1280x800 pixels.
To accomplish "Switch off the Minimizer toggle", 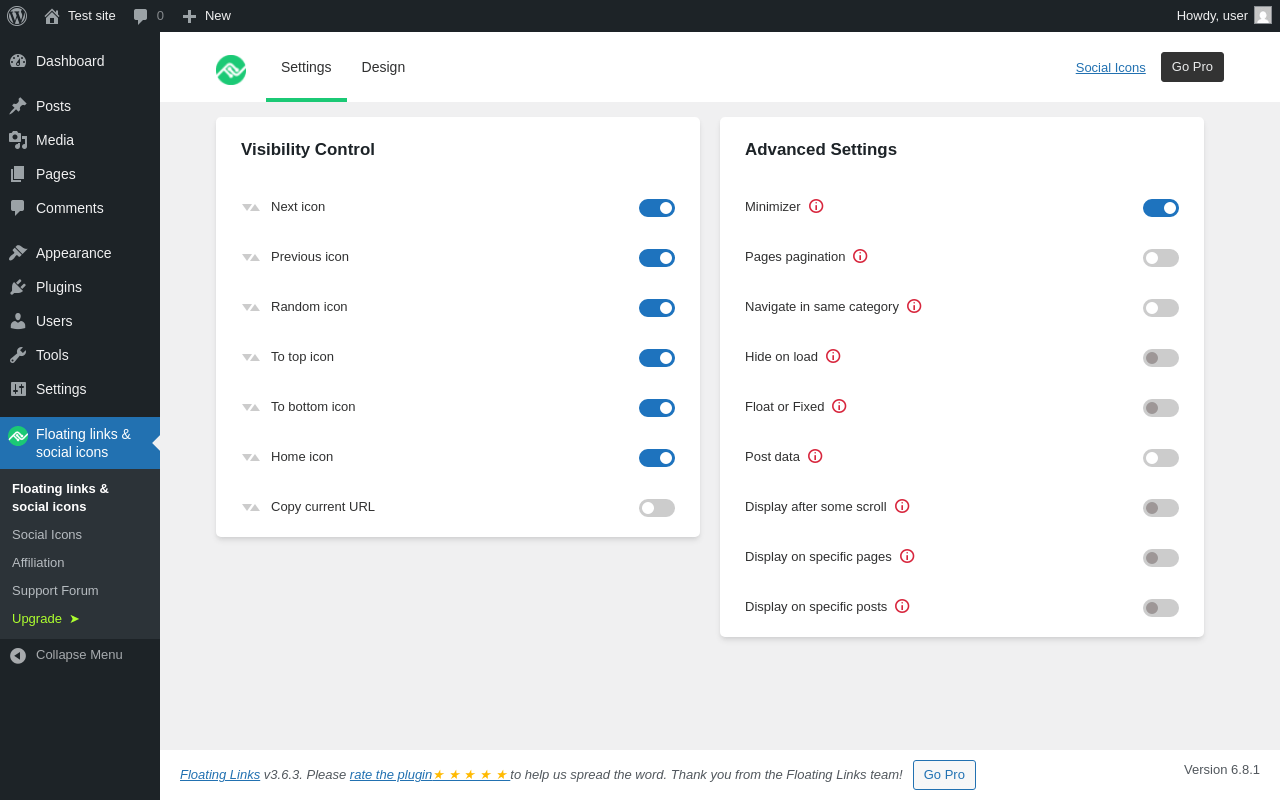I will pos(1161,208).
